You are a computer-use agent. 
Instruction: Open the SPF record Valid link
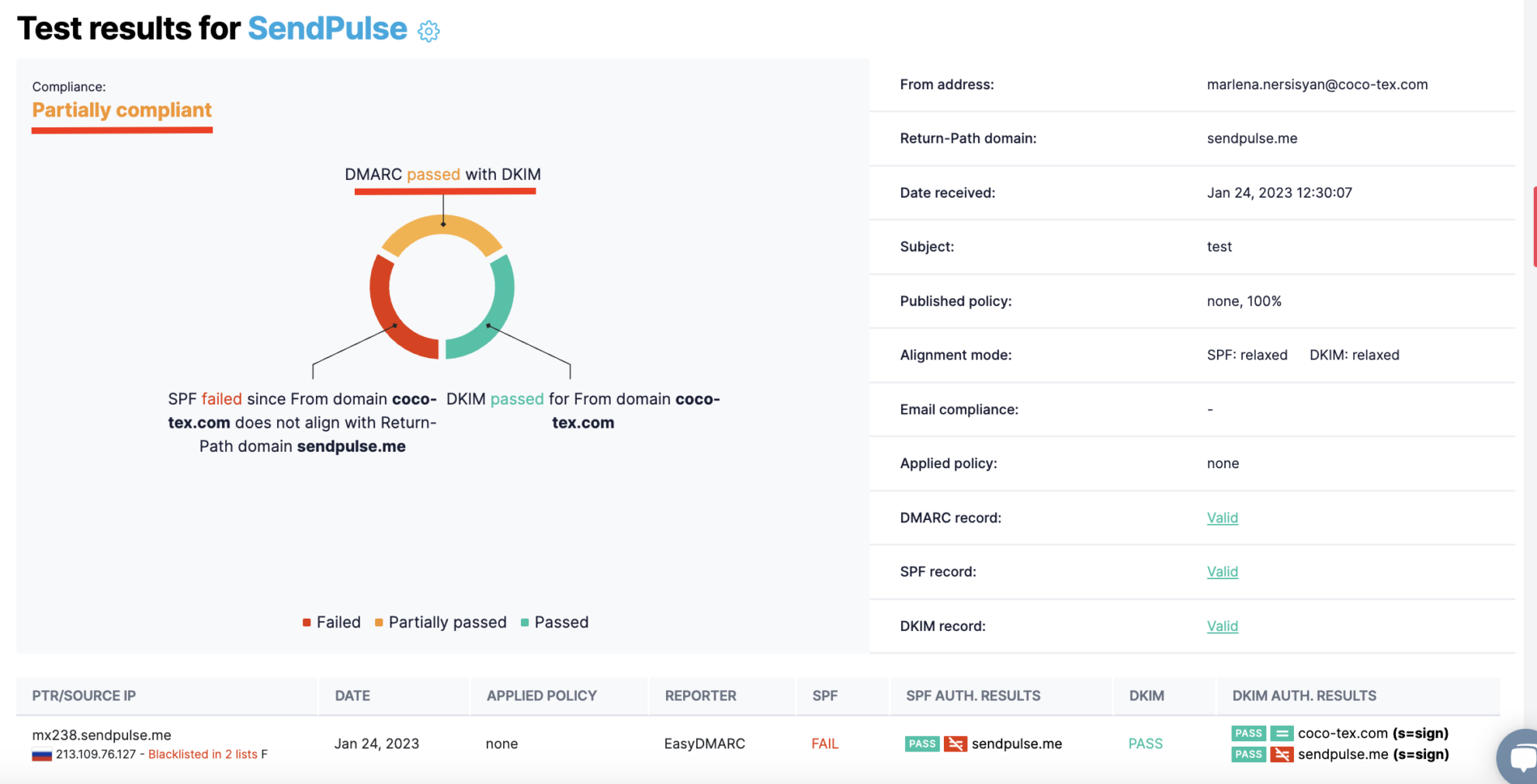pyautogui.click(x=1223, y=571)
